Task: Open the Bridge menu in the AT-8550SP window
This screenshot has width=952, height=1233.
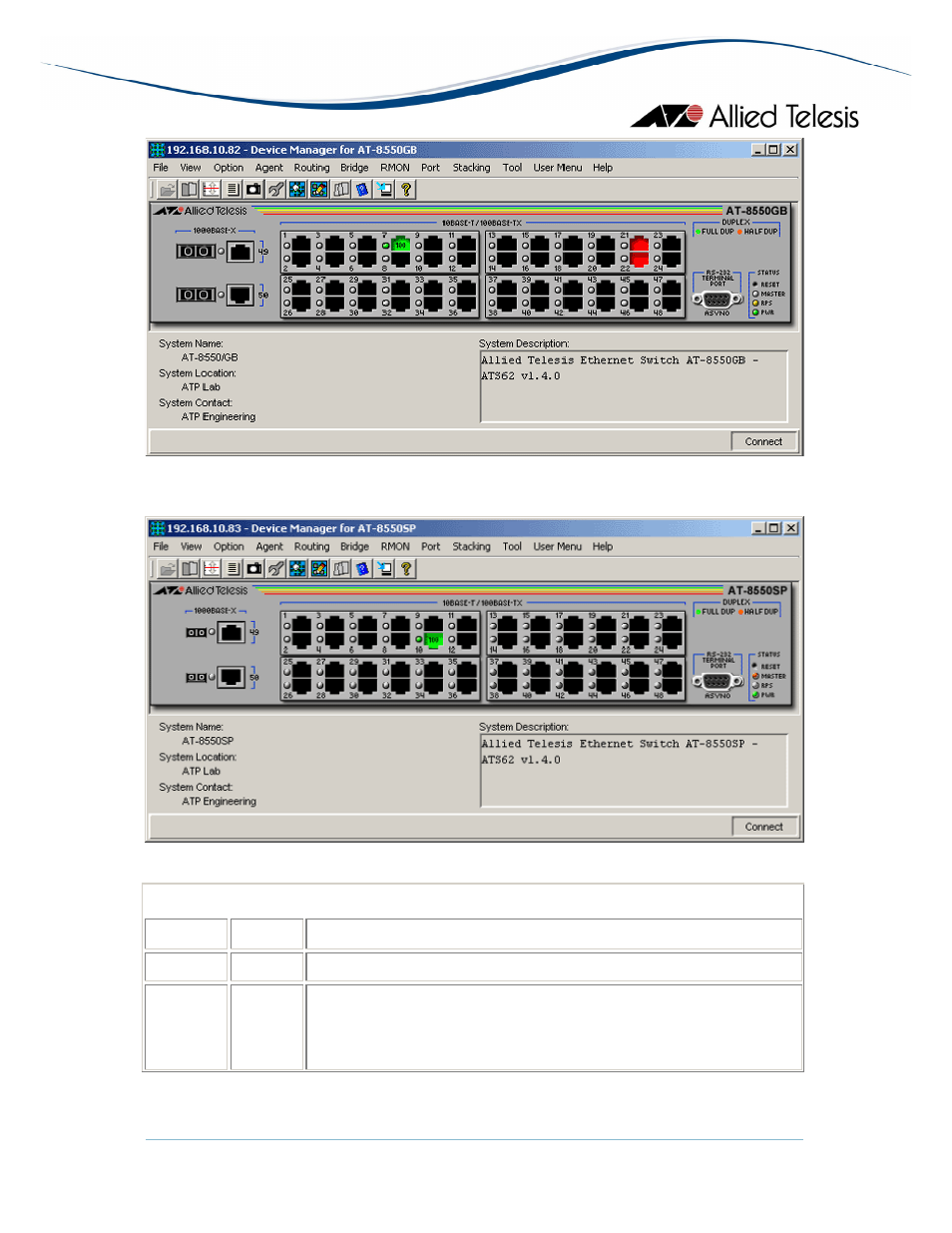Action: pyautogui.click(x=354, y=547)
